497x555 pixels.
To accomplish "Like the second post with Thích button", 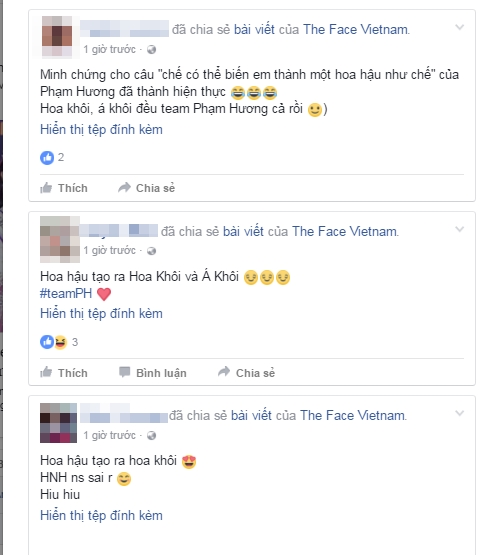I will pyautogui.click(x=64, y=373).
